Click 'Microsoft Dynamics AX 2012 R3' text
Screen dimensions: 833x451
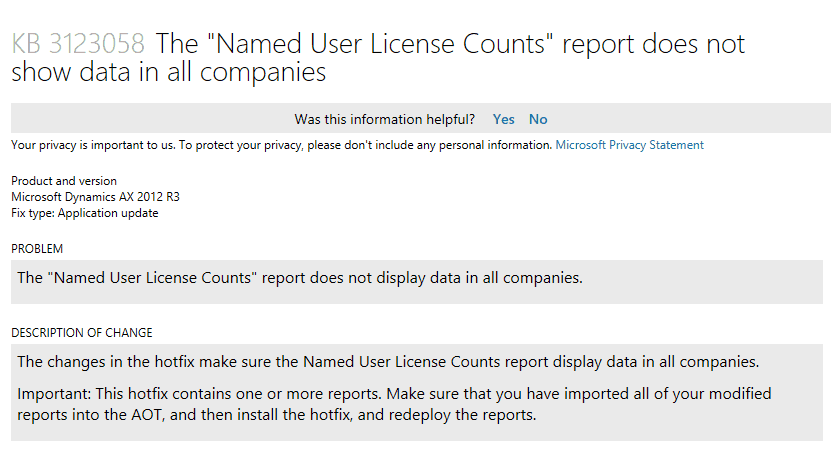96,197
